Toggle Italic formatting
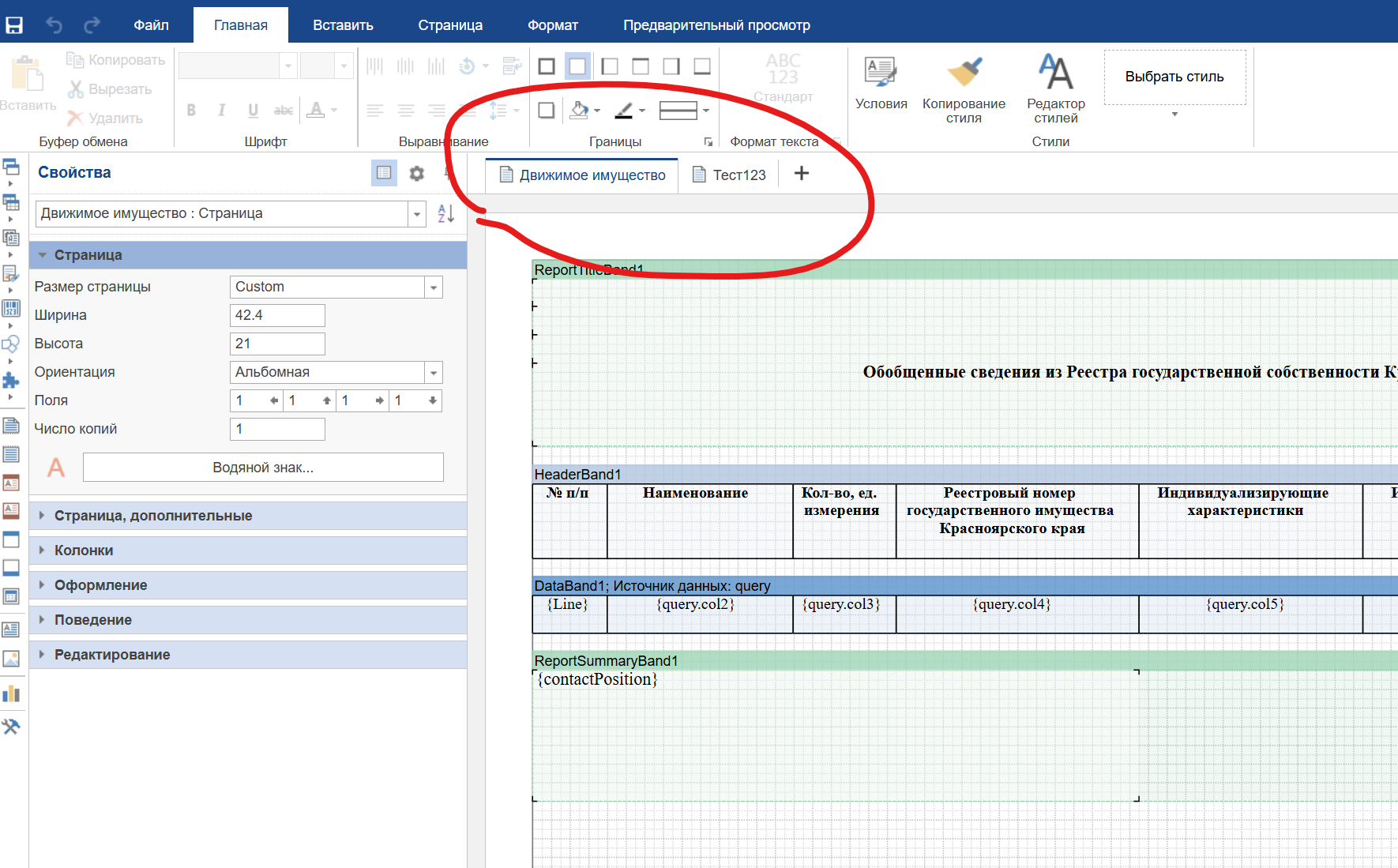This screenshot has width=1398, height=868. point(222,111)
